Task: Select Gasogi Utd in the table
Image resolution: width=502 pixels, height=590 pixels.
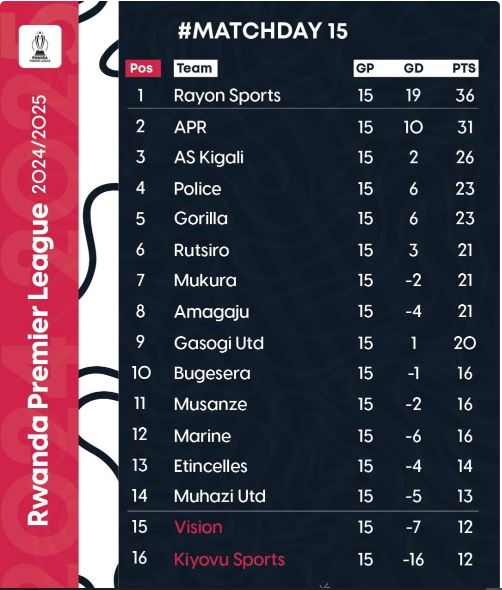Action: pyautogui.click(x=219, y=343)
